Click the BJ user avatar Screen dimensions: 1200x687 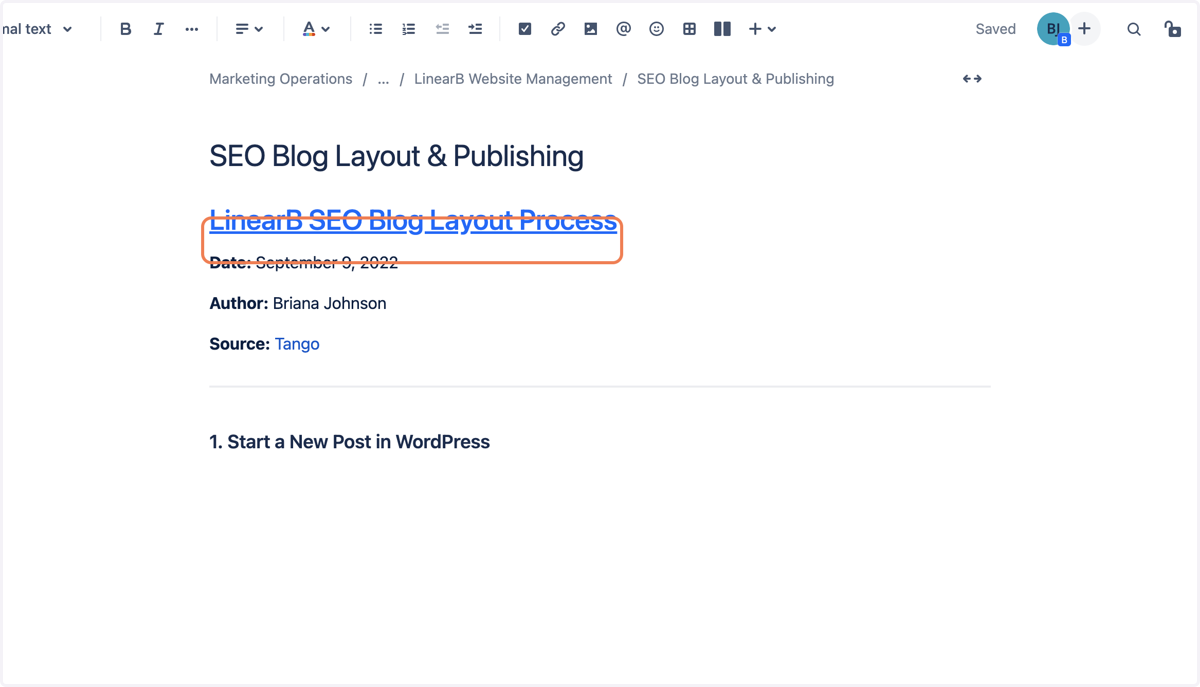click(x=1053, y=29)
